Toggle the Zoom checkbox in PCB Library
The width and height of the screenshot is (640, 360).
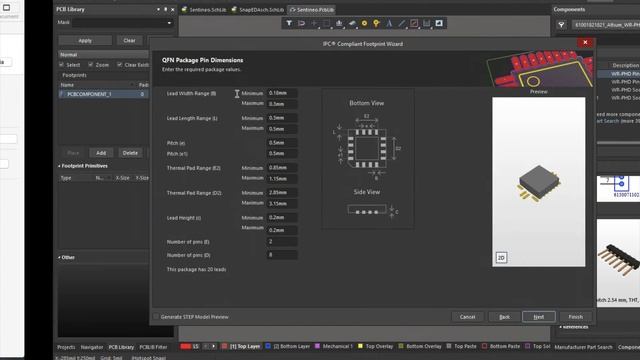pos(91,64)
